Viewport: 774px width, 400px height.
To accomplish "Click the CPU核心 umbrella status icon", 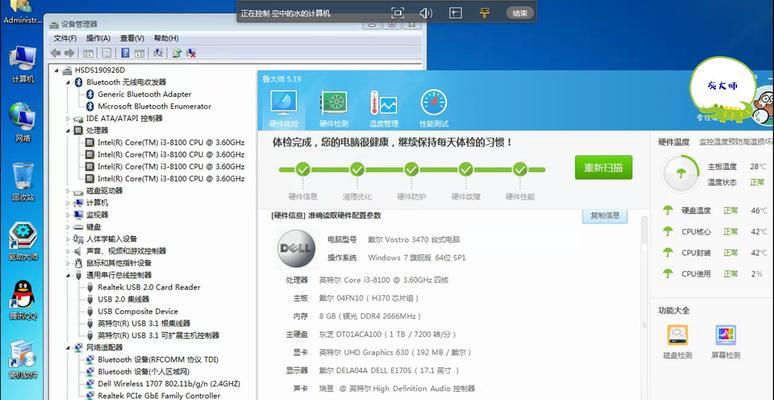I will [x=668, y=231].
